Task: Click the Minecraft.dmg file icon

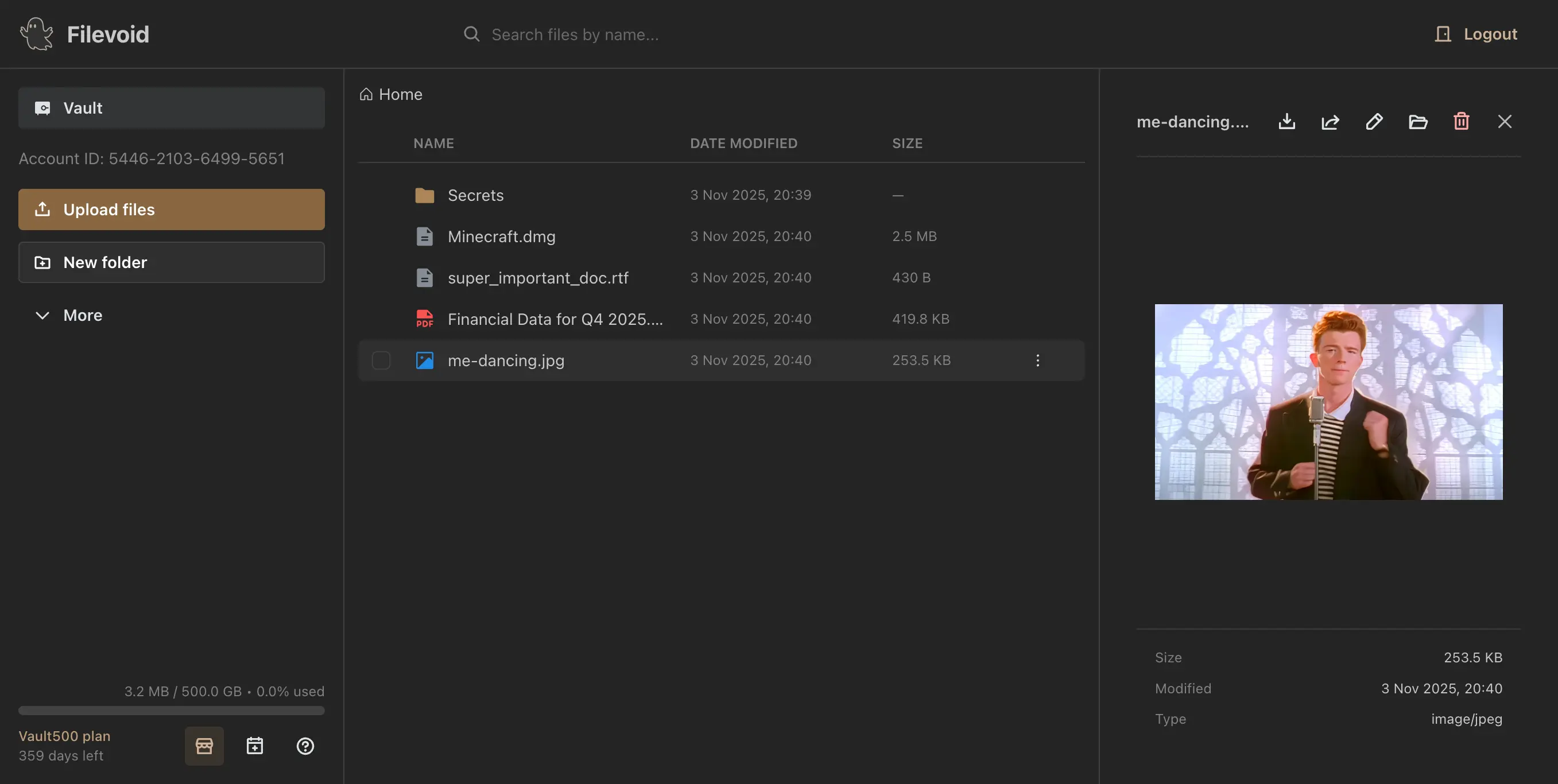Action: click(x=425, y=236)
